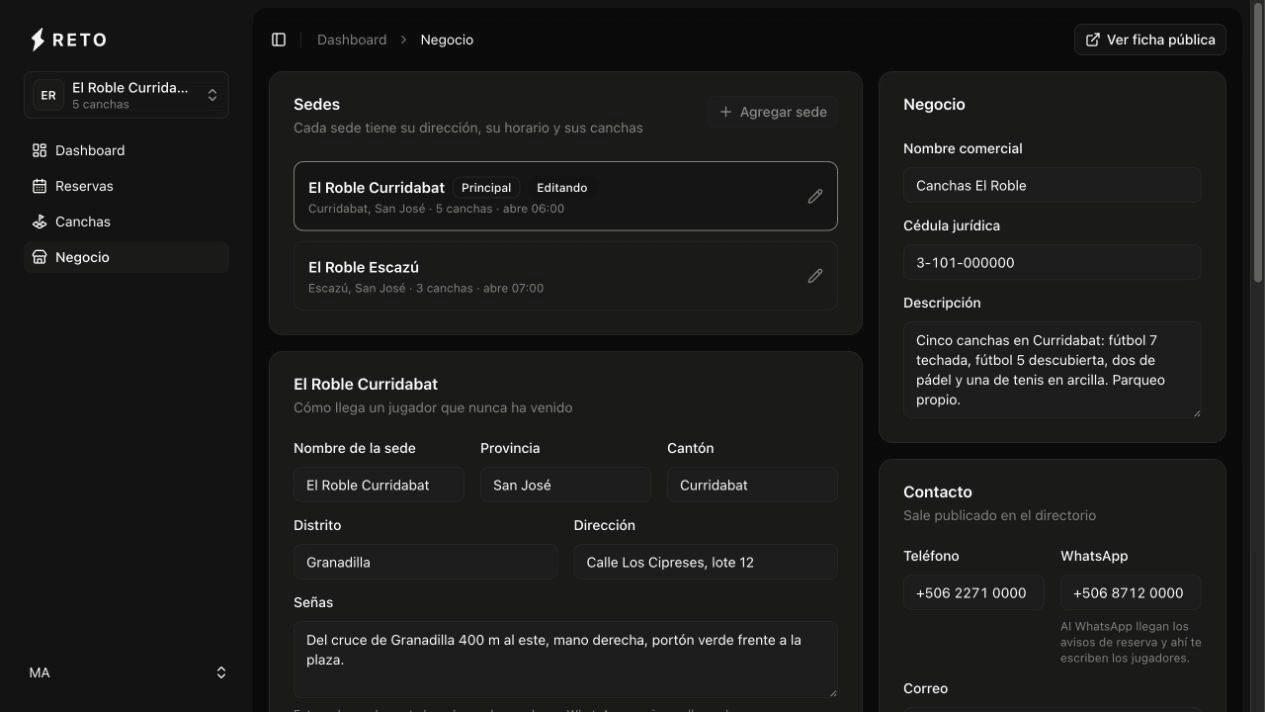Click the Reservas calendar icon
The image size is (1265, 712).
40,186
